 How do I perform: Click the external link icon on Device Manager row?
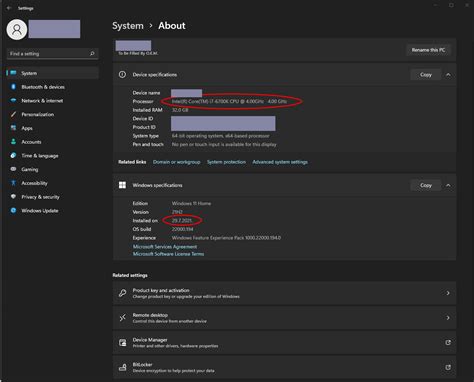point(448,343)
